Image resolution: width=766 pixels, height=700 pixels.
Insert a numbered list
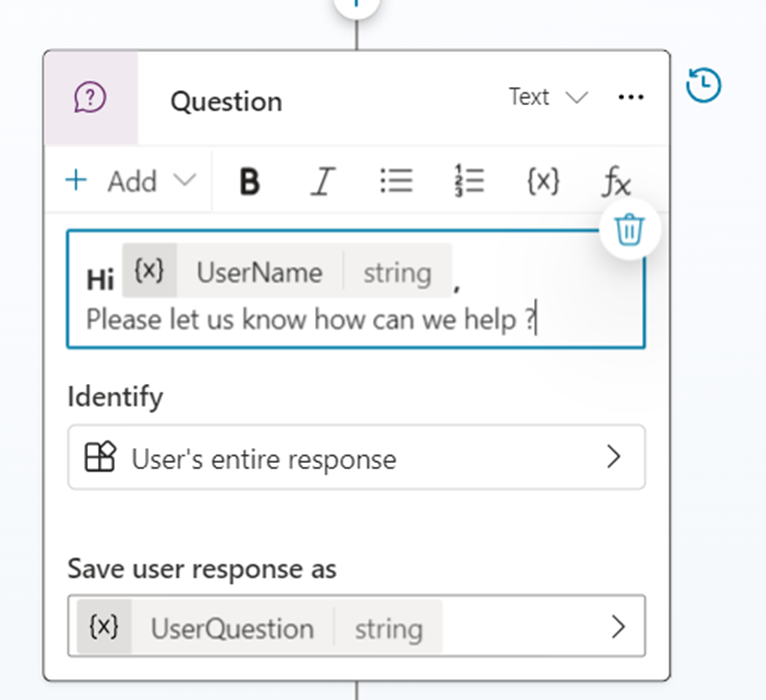click(x=468, y=181)
